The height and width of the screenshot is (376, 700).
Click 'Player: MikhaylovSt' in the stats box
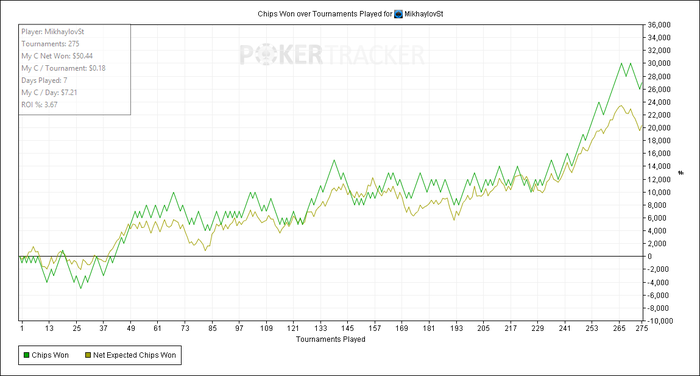[x=53, y=32]
